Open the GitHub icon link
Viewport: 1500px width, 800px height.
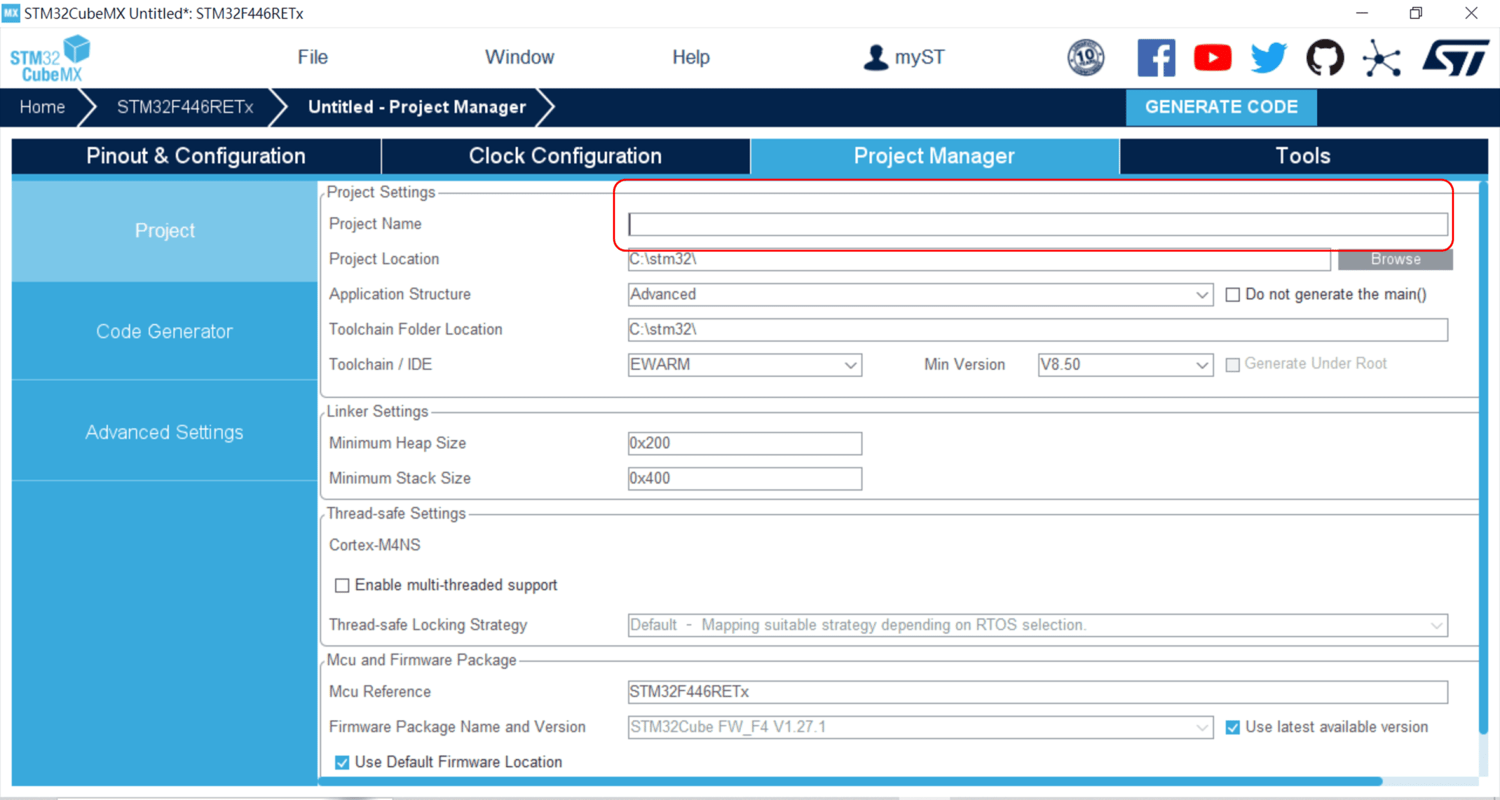click(1325, 57)
